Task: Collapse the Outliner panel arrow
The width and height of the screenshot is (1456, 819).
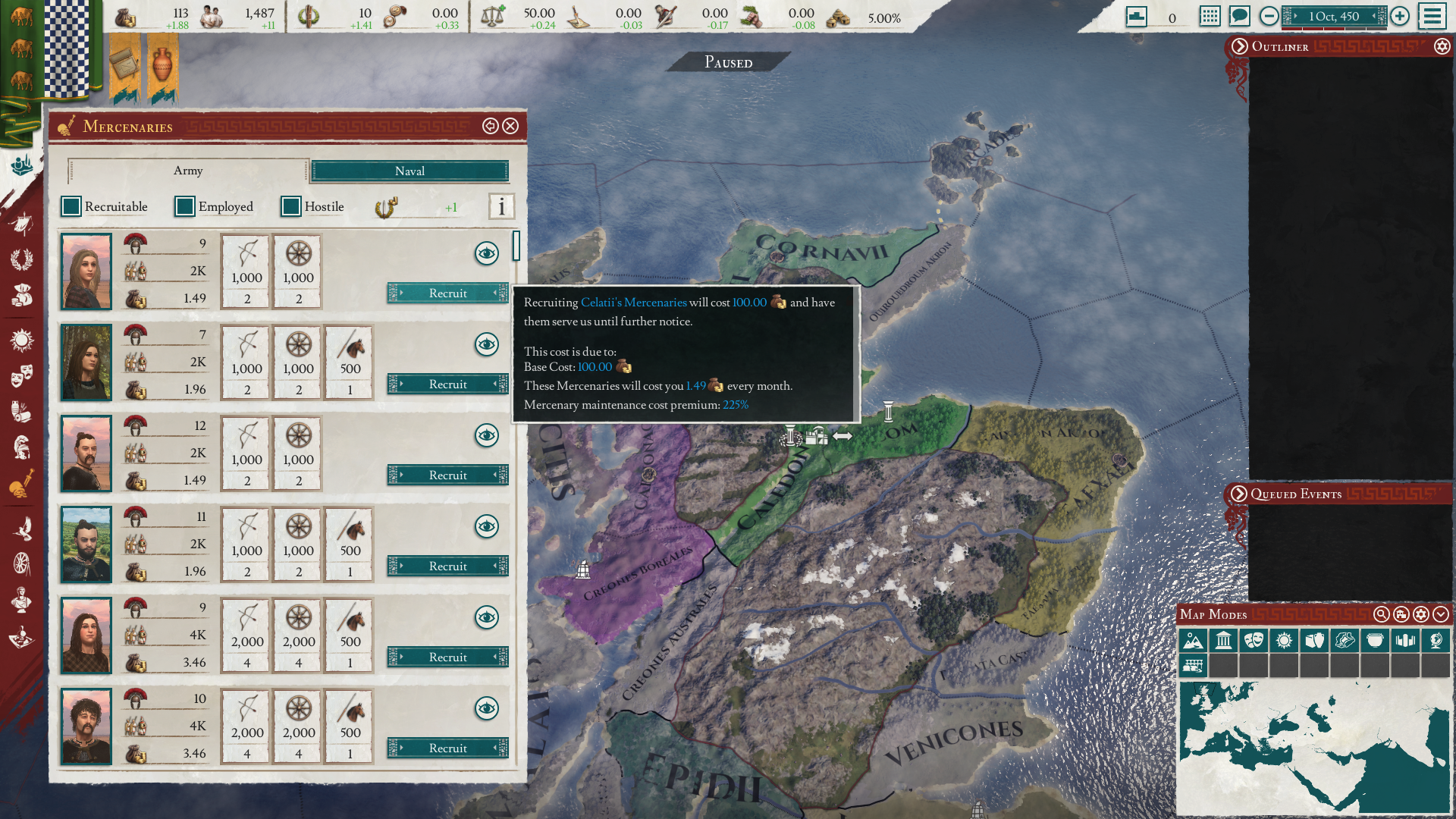Action: tap(1239, 46)
